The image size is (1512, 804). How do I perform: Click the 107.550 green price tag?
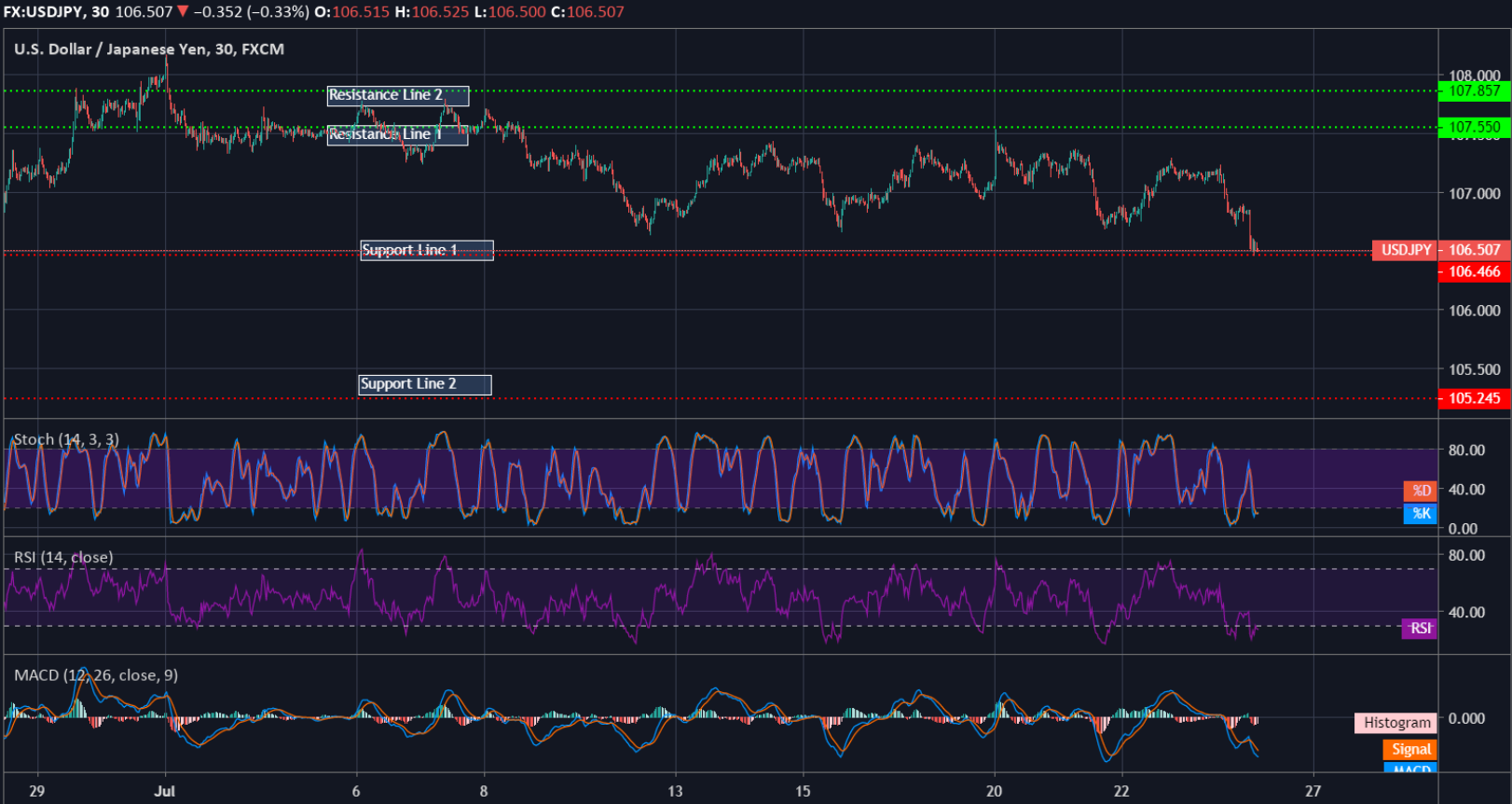(x=1474, y=127)
